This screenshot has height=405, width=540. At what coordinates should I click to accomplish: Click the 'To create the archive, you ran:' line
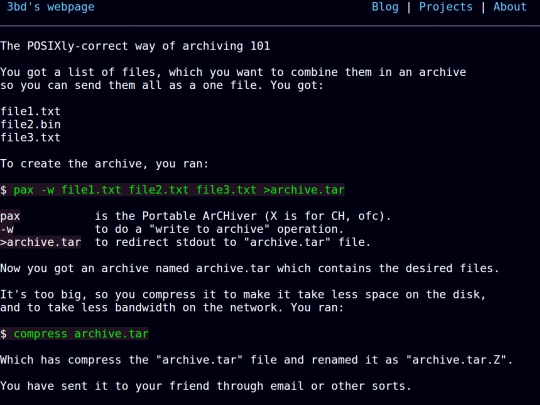coord(104,164)
